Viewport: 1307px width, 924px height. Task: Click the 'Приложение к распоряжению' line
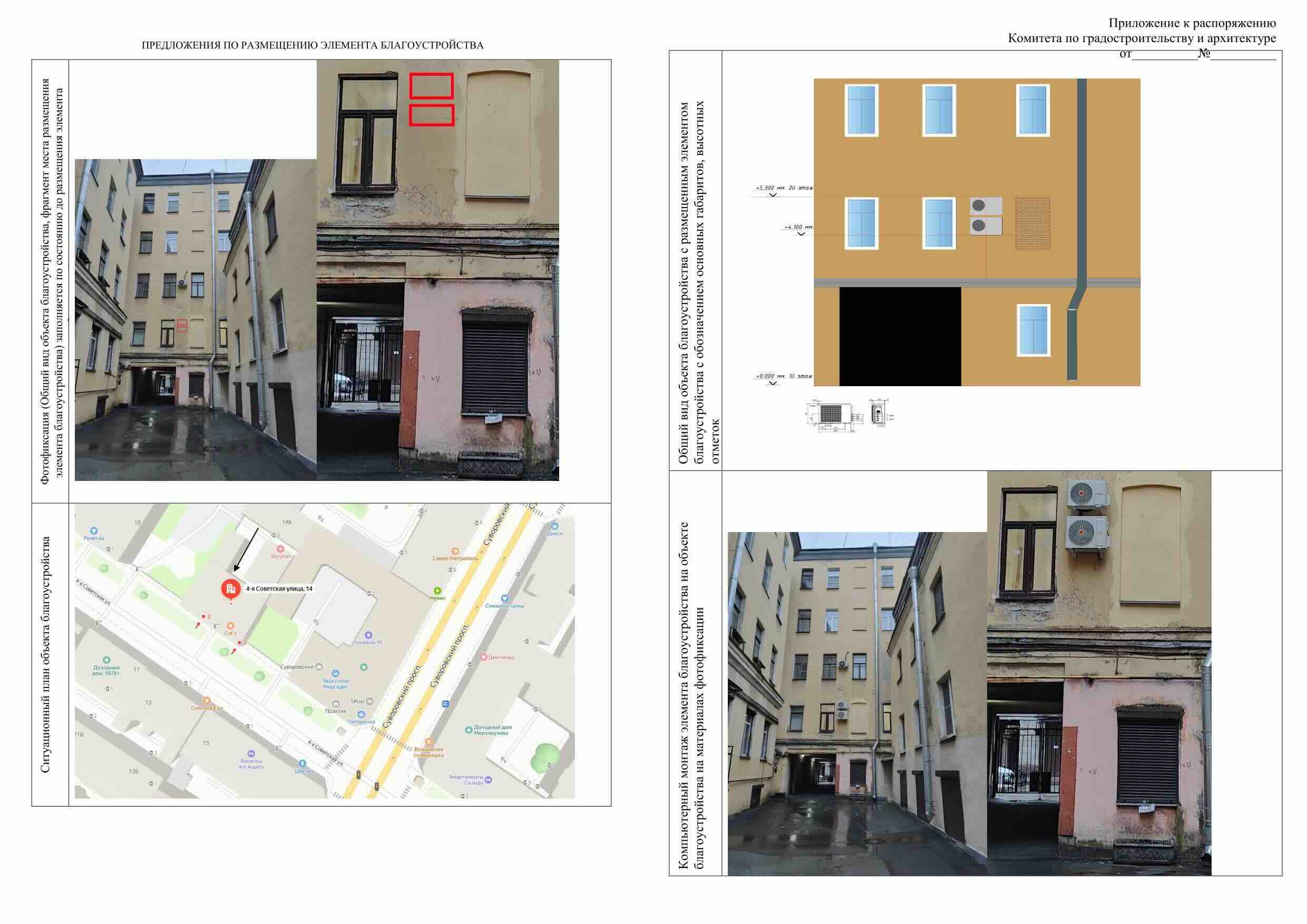click(x=1192, y=23)
